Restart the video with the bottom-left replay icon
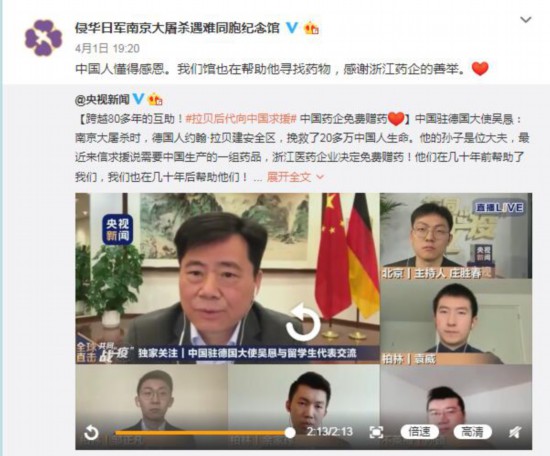The width and height of the screenshot is (550, 456). pos(91,432)
